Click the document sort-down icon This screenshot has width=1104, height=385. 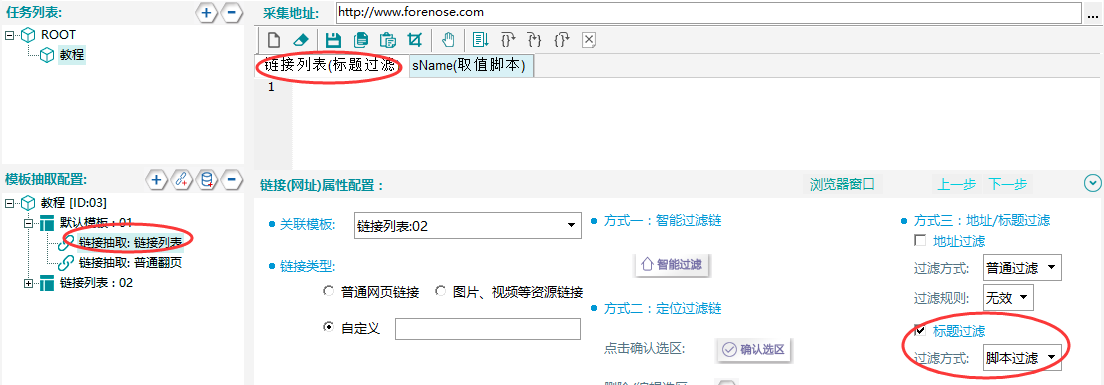(480, 40)
